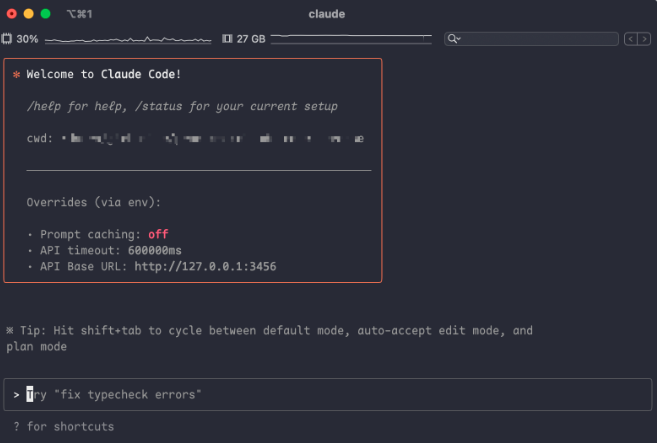Minimize the terminal with yellow button

[x=28, y=13]
